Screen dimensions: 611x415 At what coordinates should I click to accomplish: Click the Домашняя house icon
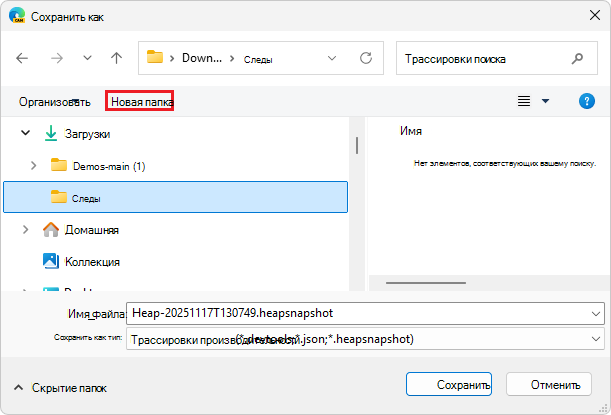(x=51, y=229)
